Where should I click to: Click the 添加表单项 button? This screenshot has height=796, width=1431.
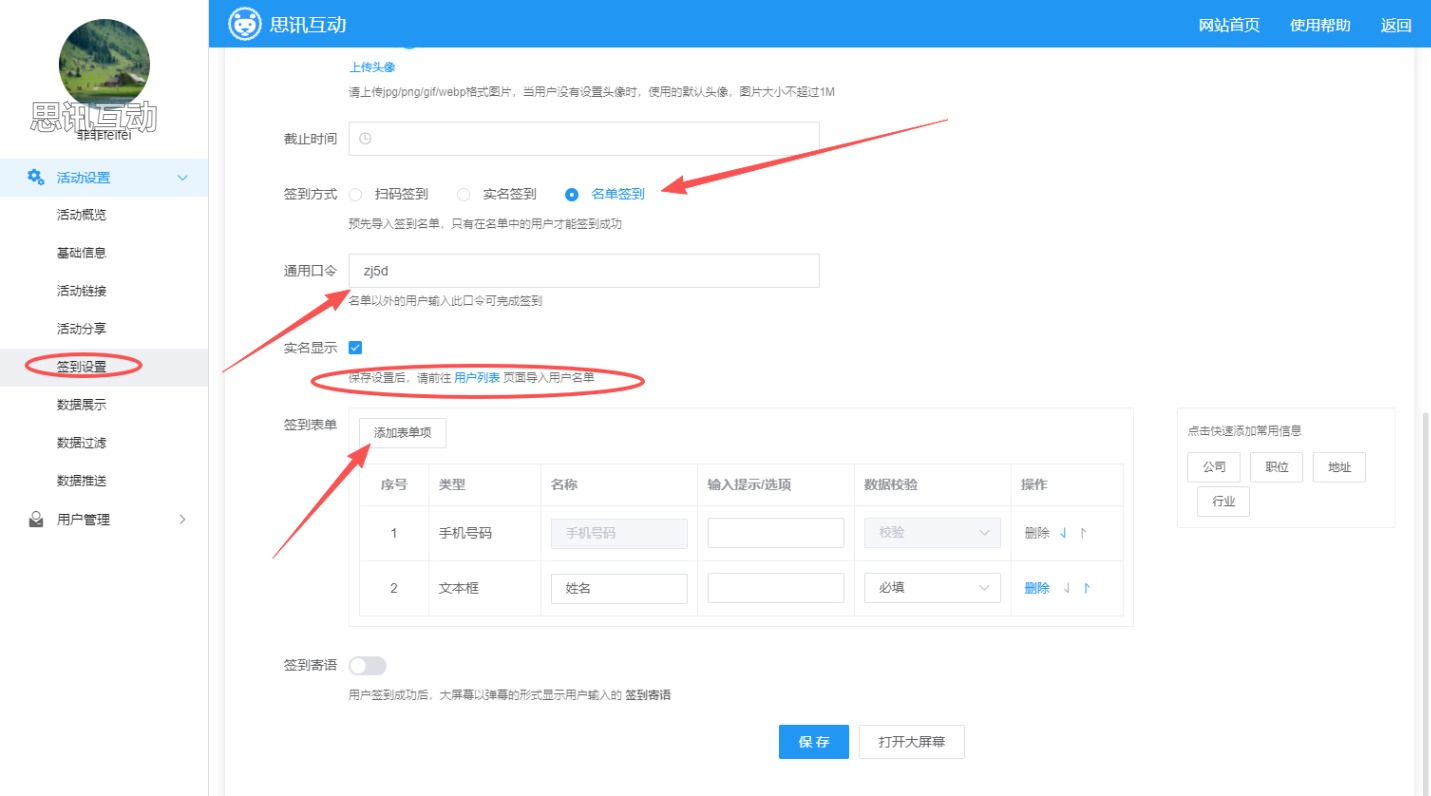[402, 433]
